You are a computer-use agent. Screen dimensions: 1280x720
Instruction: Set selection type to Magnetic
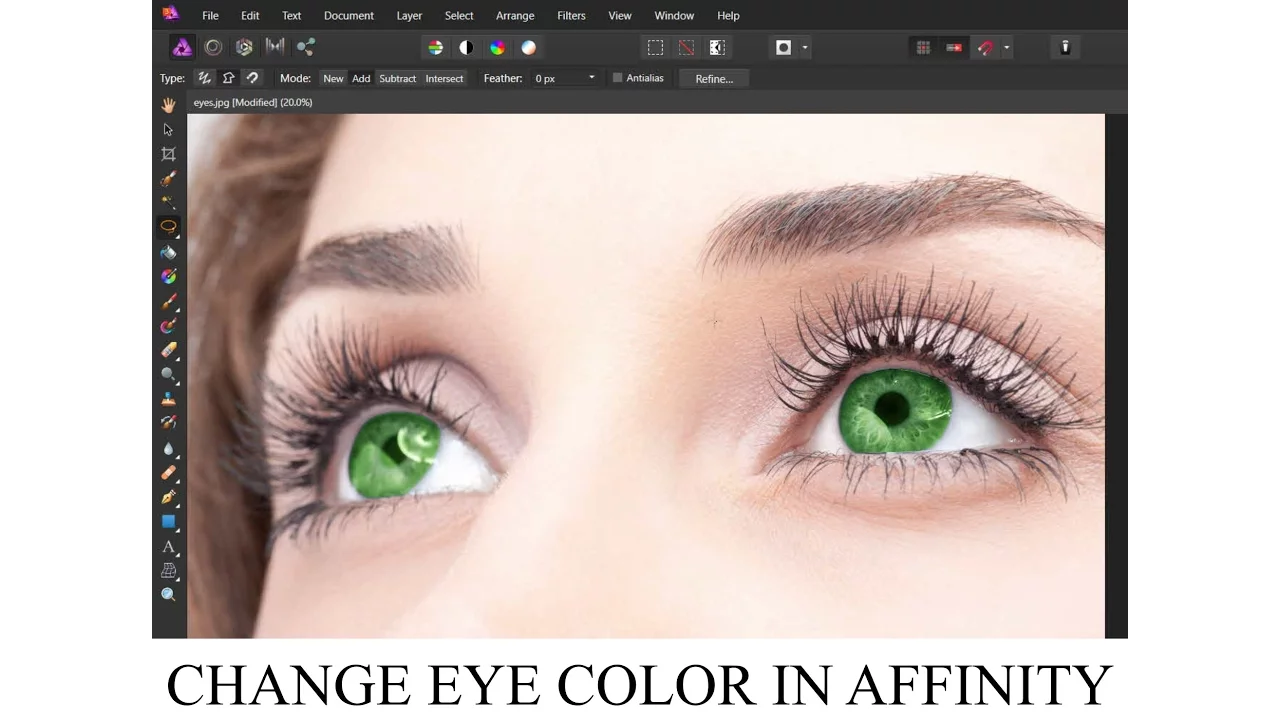(x=252, y=78)
